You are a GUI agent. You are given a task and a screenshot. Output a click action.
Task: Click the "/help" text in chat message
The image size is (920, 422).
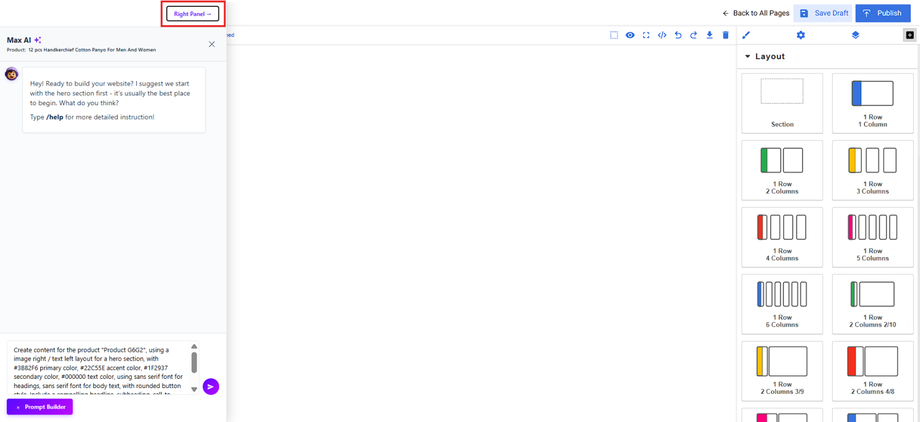click(x=55, y=117)
